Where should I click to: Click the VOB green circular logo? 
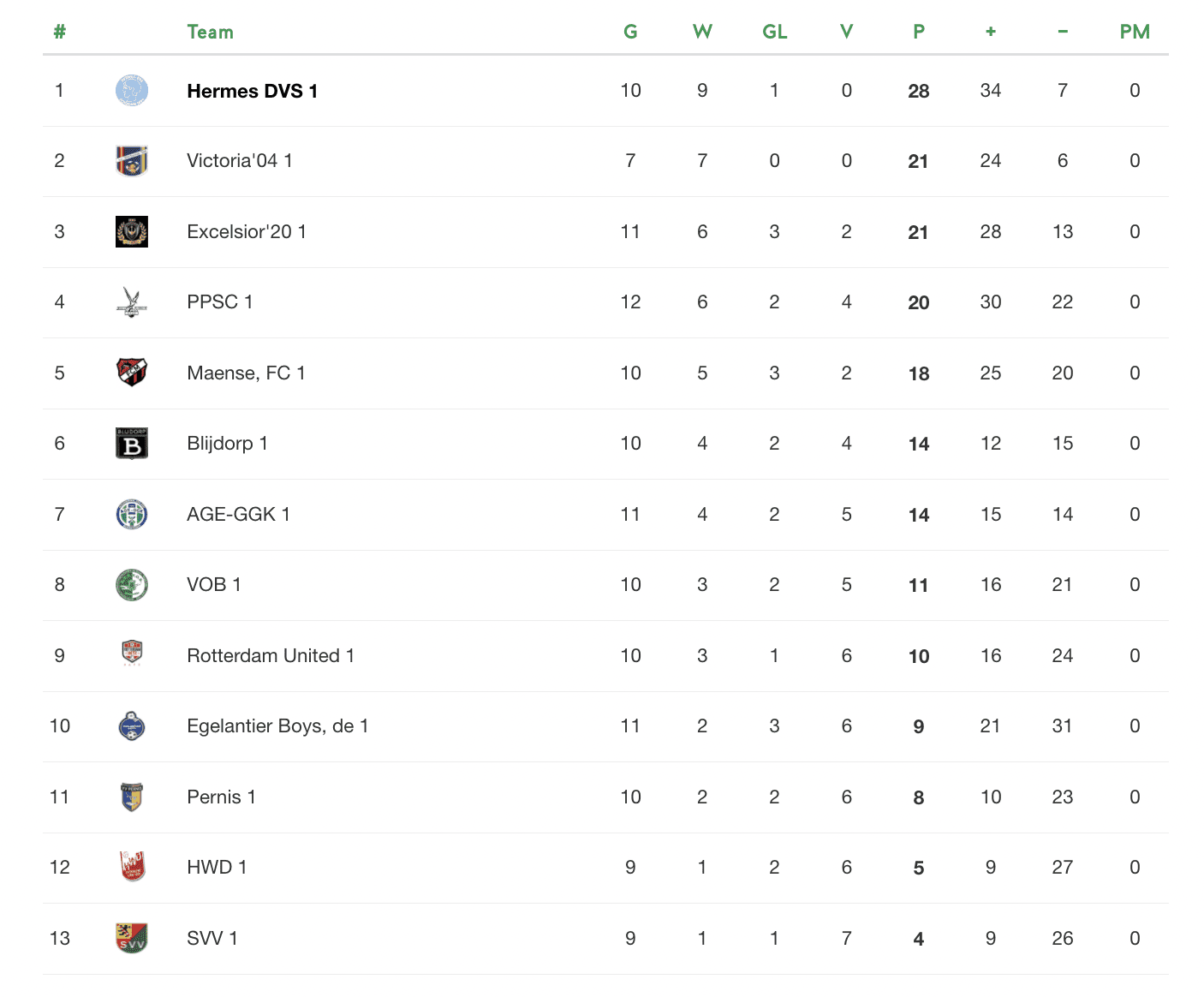132,585
